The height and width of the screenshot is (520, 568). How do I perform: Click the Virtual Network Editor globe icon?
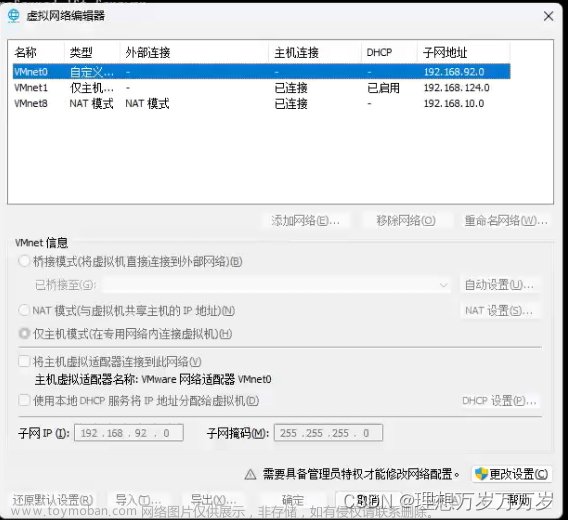click(x=14, y=16)
